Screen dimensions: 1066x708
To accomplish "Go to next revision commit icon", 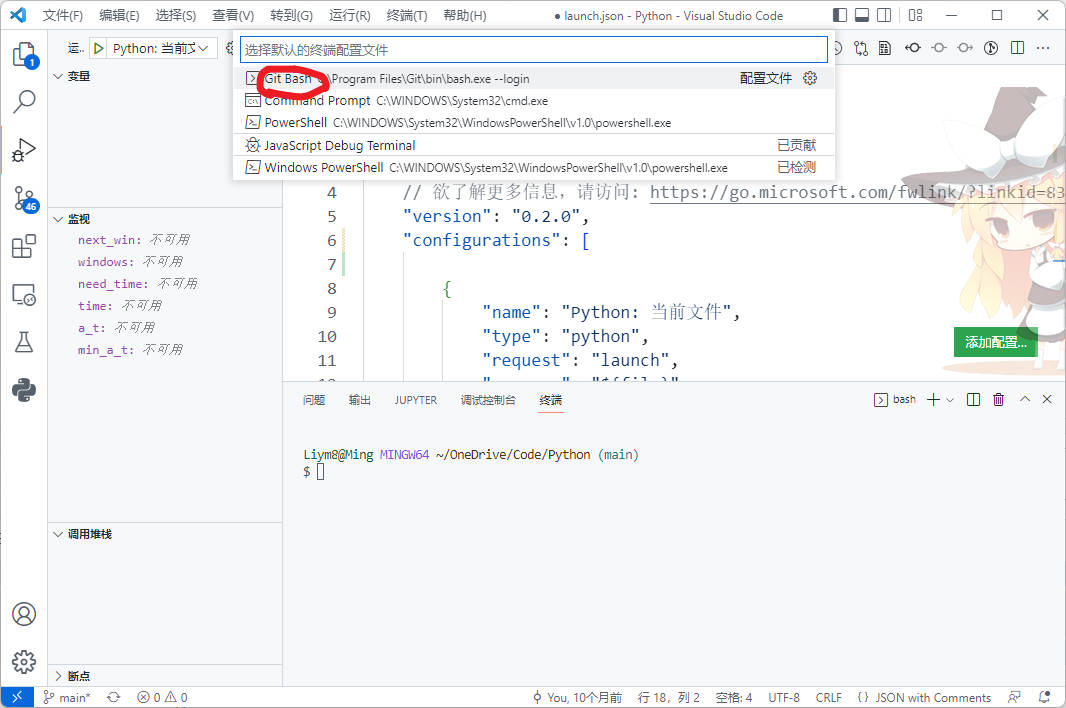I will pyautogui.click(x=965, y=48).
